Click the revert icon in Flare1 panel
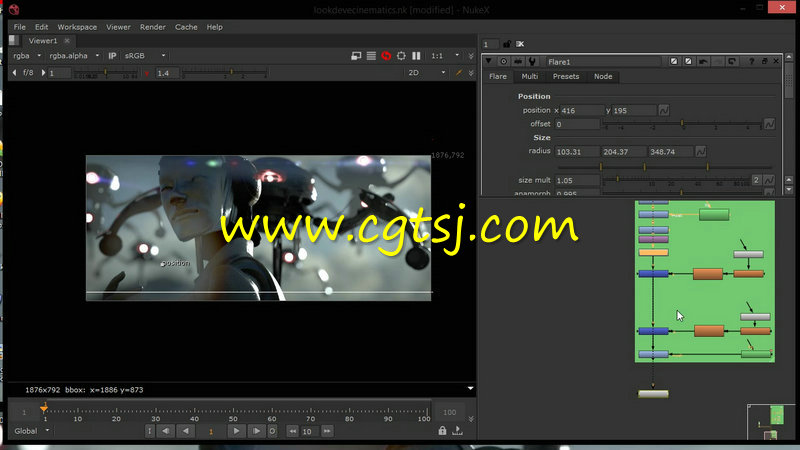 (732, 61)
